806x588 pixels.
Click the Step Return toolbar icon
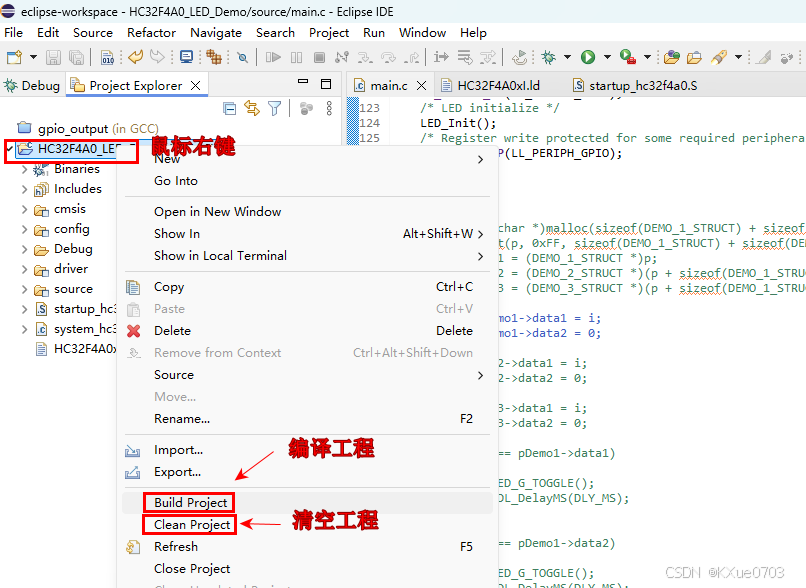[411, 57]
